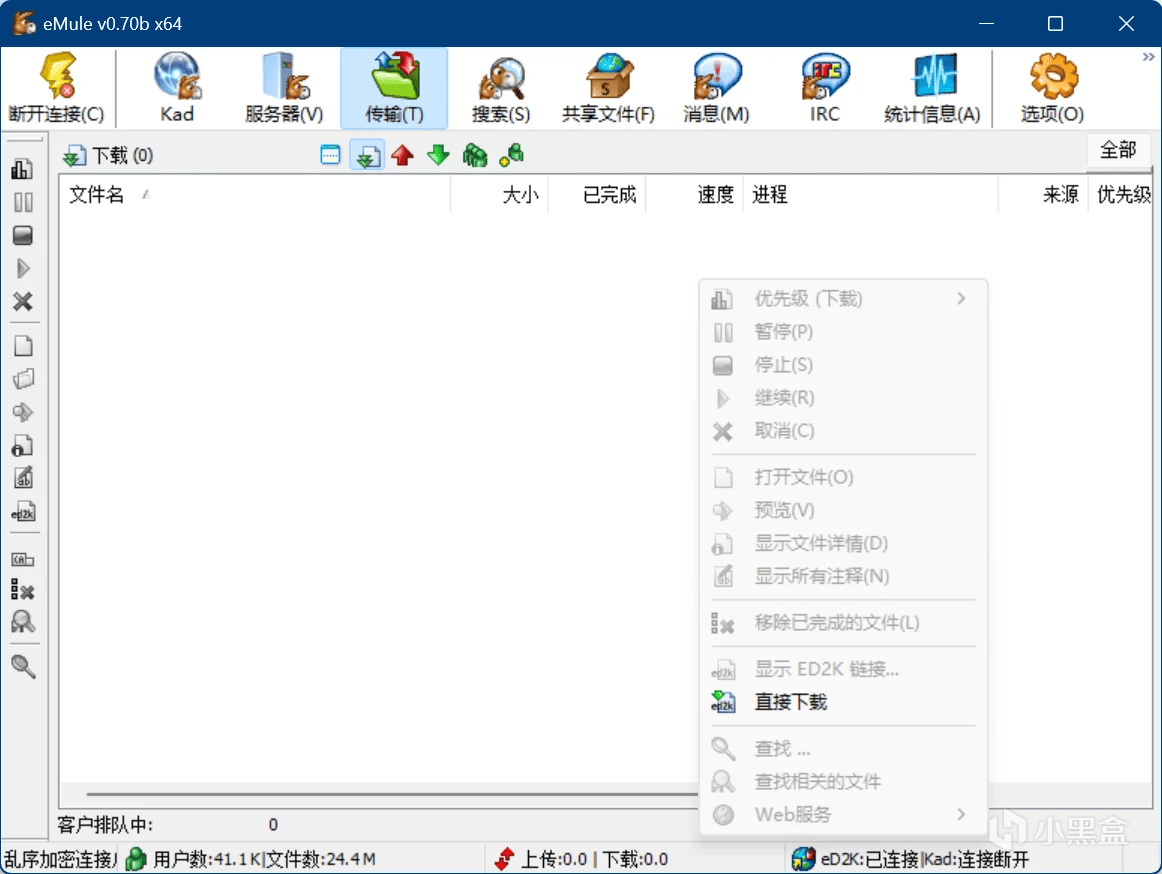Sort by 进程 column header
The image size is (1162, 874).
870,195
